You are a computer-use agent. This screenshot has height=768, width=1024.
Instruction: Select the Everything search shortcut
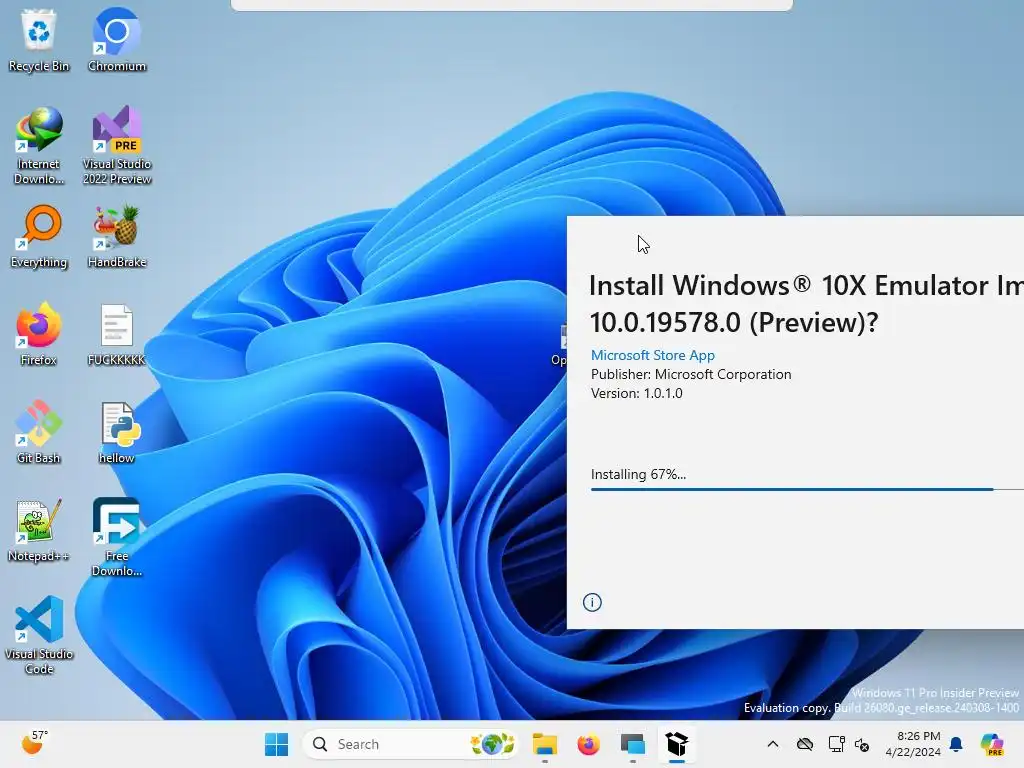tap(39, 236)
